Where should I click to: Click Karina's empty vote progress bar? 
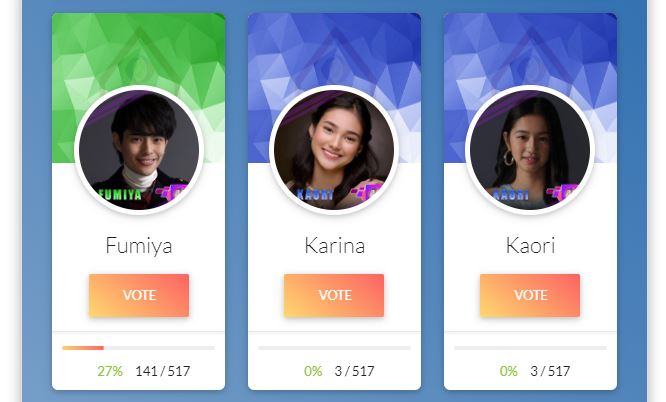[334, 348]
